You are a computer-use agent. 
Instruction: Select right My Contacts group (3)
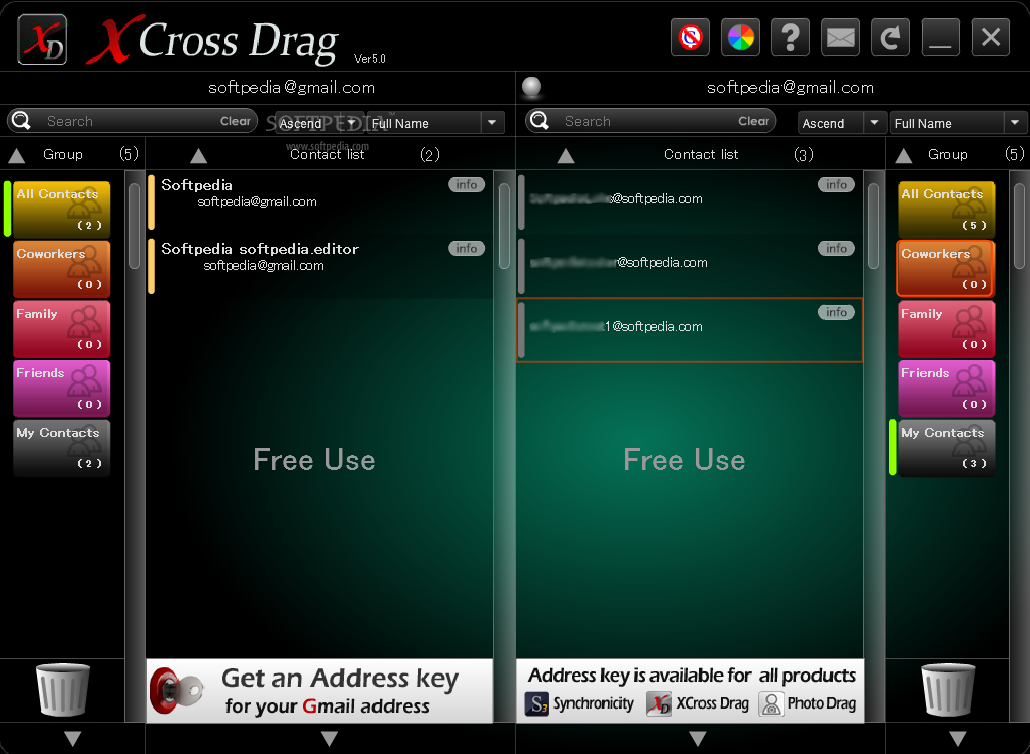947,448
